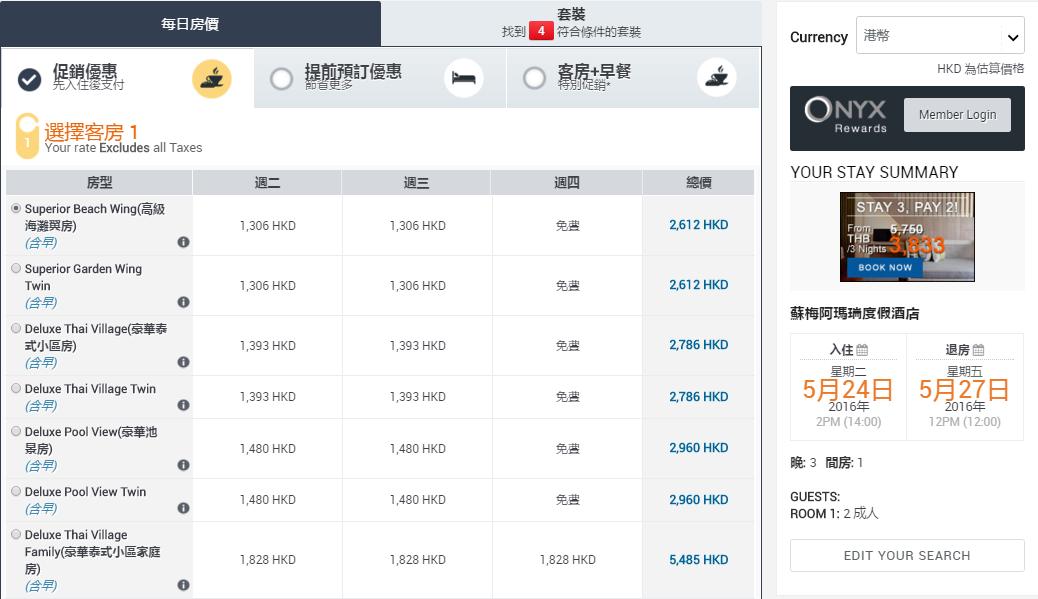This screenshot has height=599, width=1038.
Task: Click the coffee cup icon beside 促銷優惠
Action: click(212, 79)
